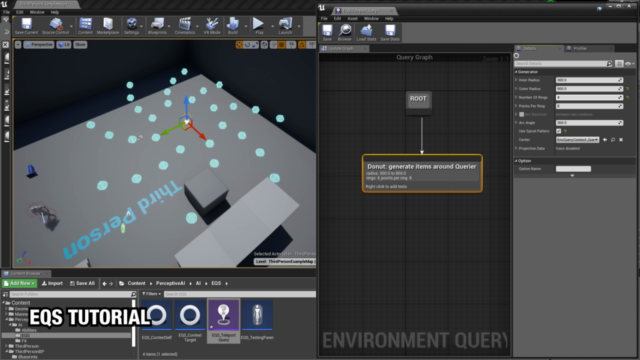Click Load Stats in the query editor
Viewport: 640px width, 360px height.
tap(366, 32)
